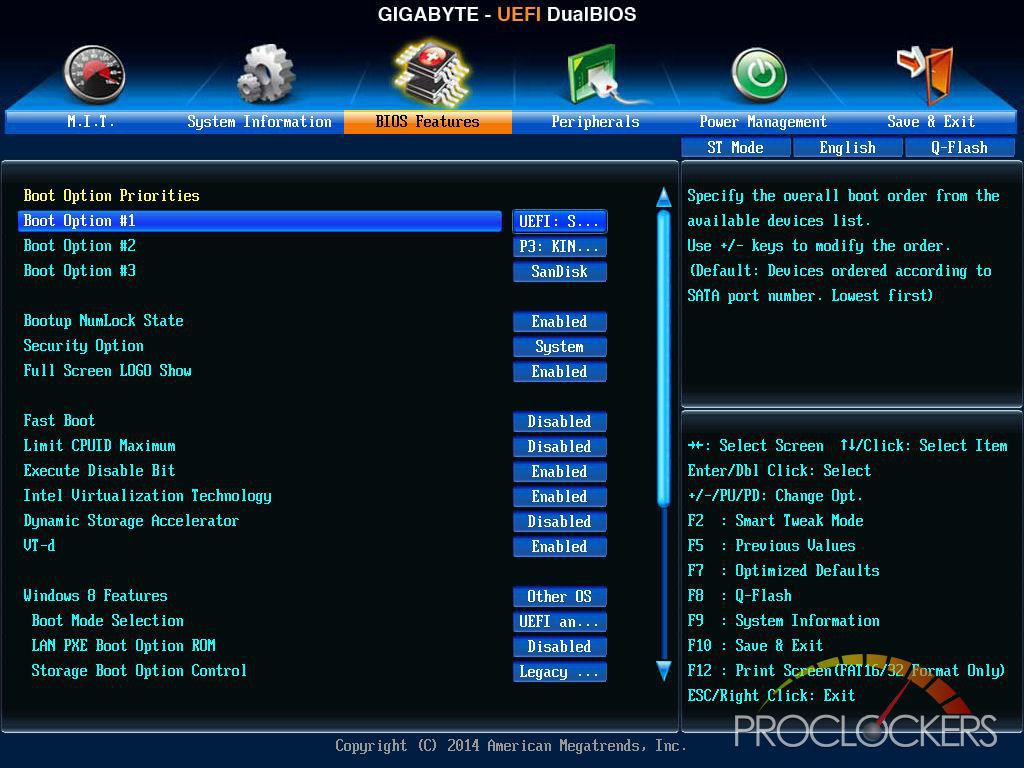Click F9 System Information hint
Image resolution: width=1024 pixels, height=768 pixels.
(783, 620)
